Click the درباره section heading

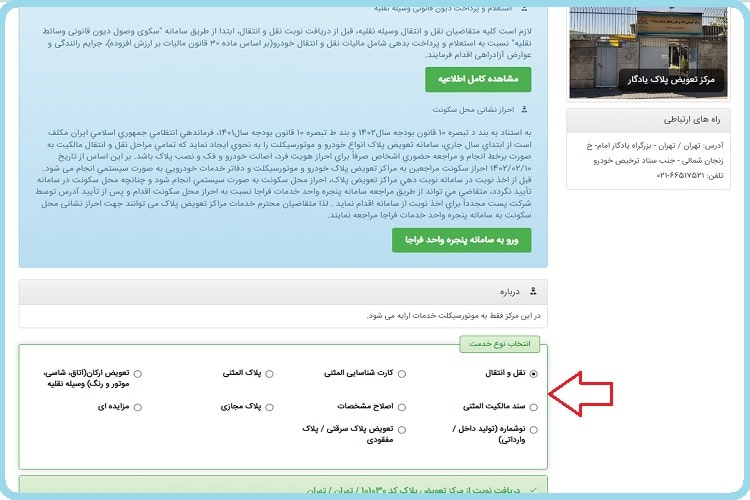(x=509, y=291)
